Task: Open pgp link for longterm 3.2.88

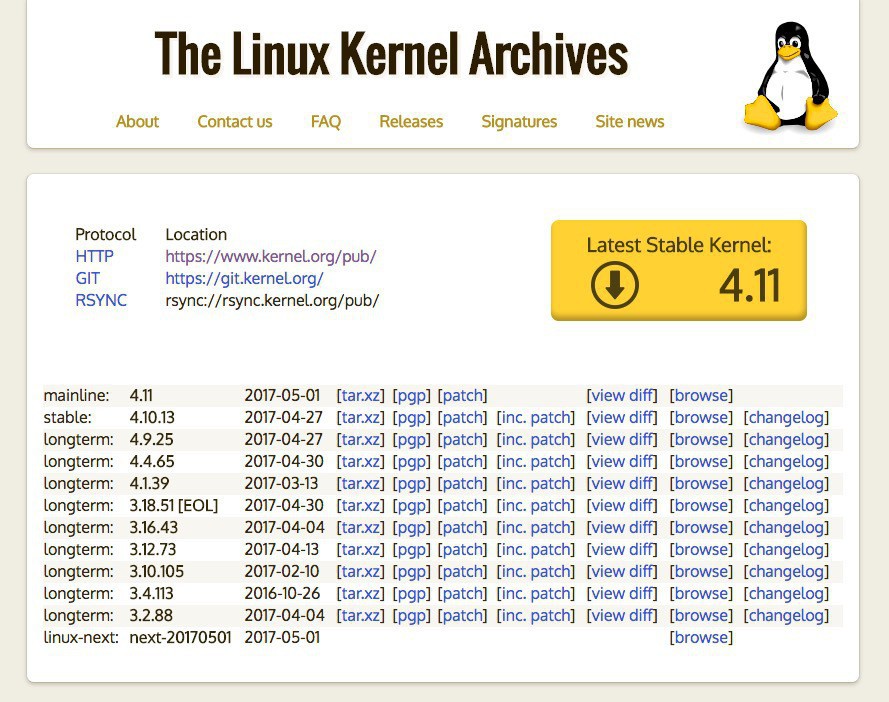Action: click(x=412, y=615)
